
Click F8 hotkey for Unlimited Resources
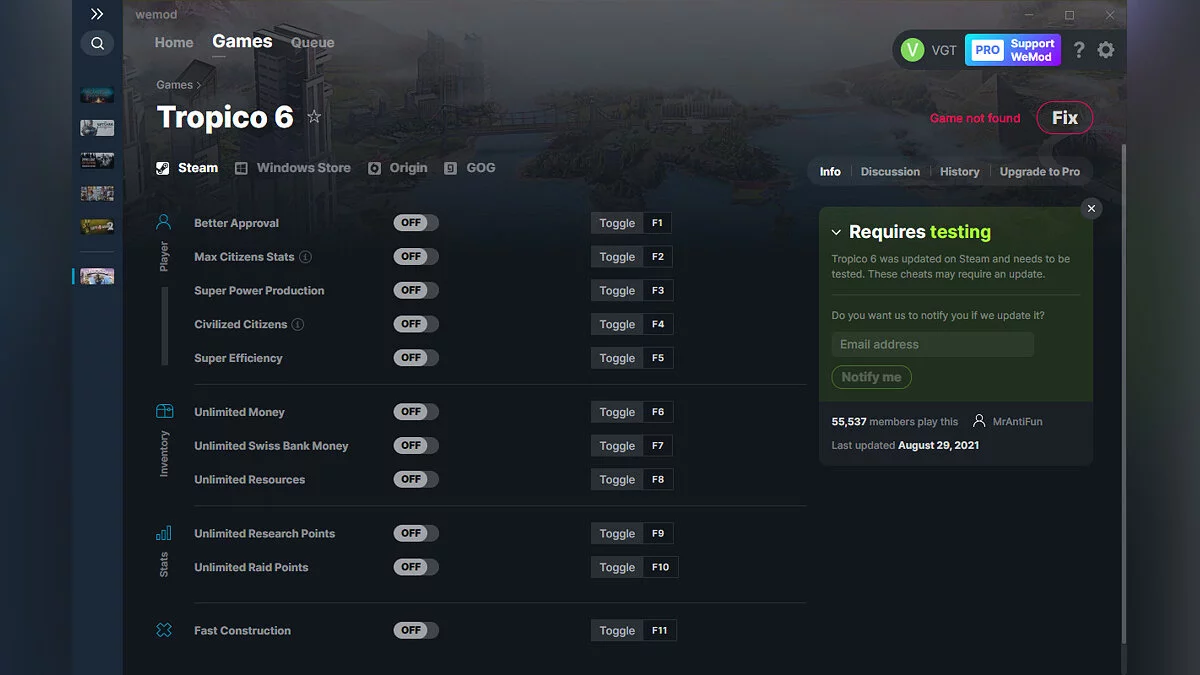(658, 480)
